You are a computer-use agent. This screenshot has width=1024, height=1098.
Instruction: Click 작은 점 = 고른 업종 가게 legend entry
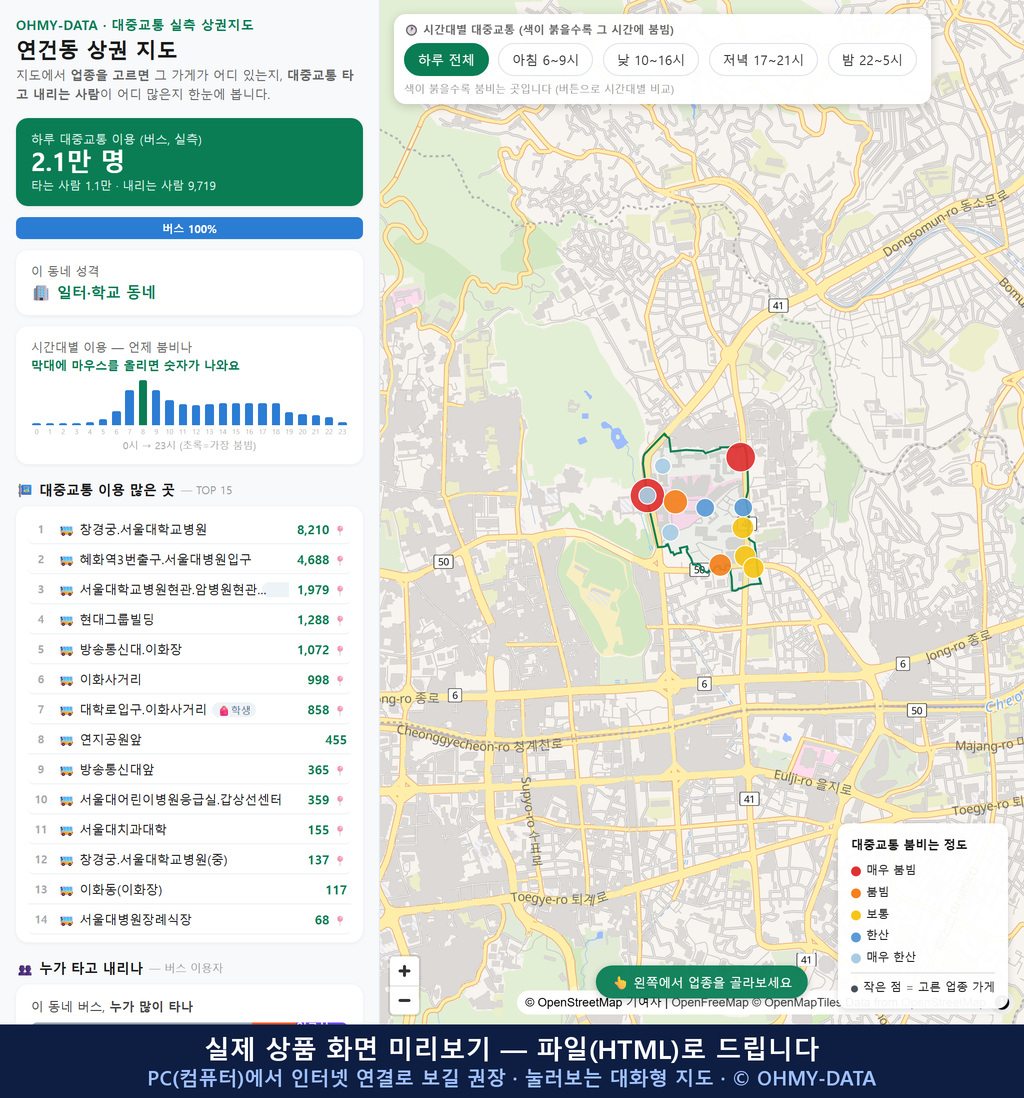tap(922, 987)
